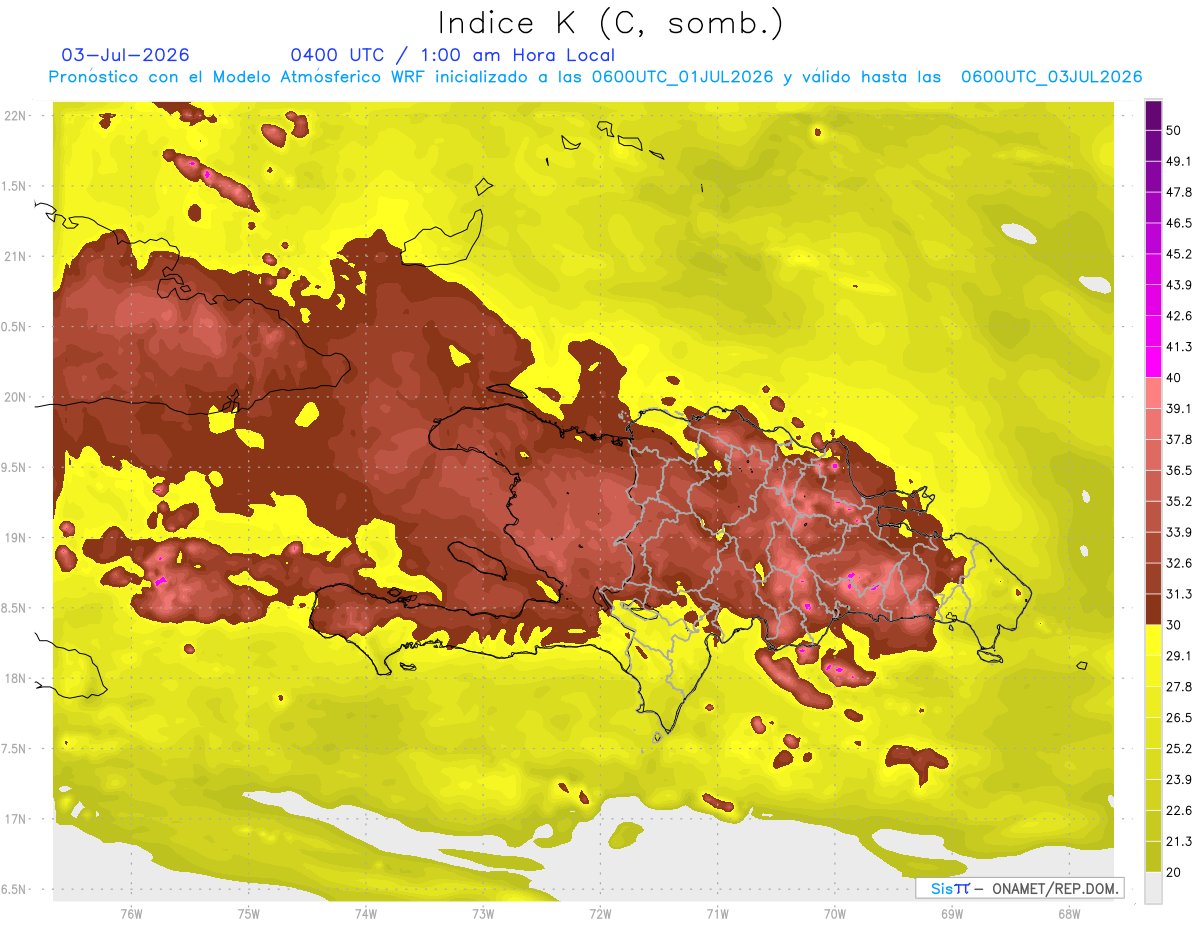Click the colorbar value 41.3
This screenshot has width=1200, height=927.
[x=1179, y=347]
